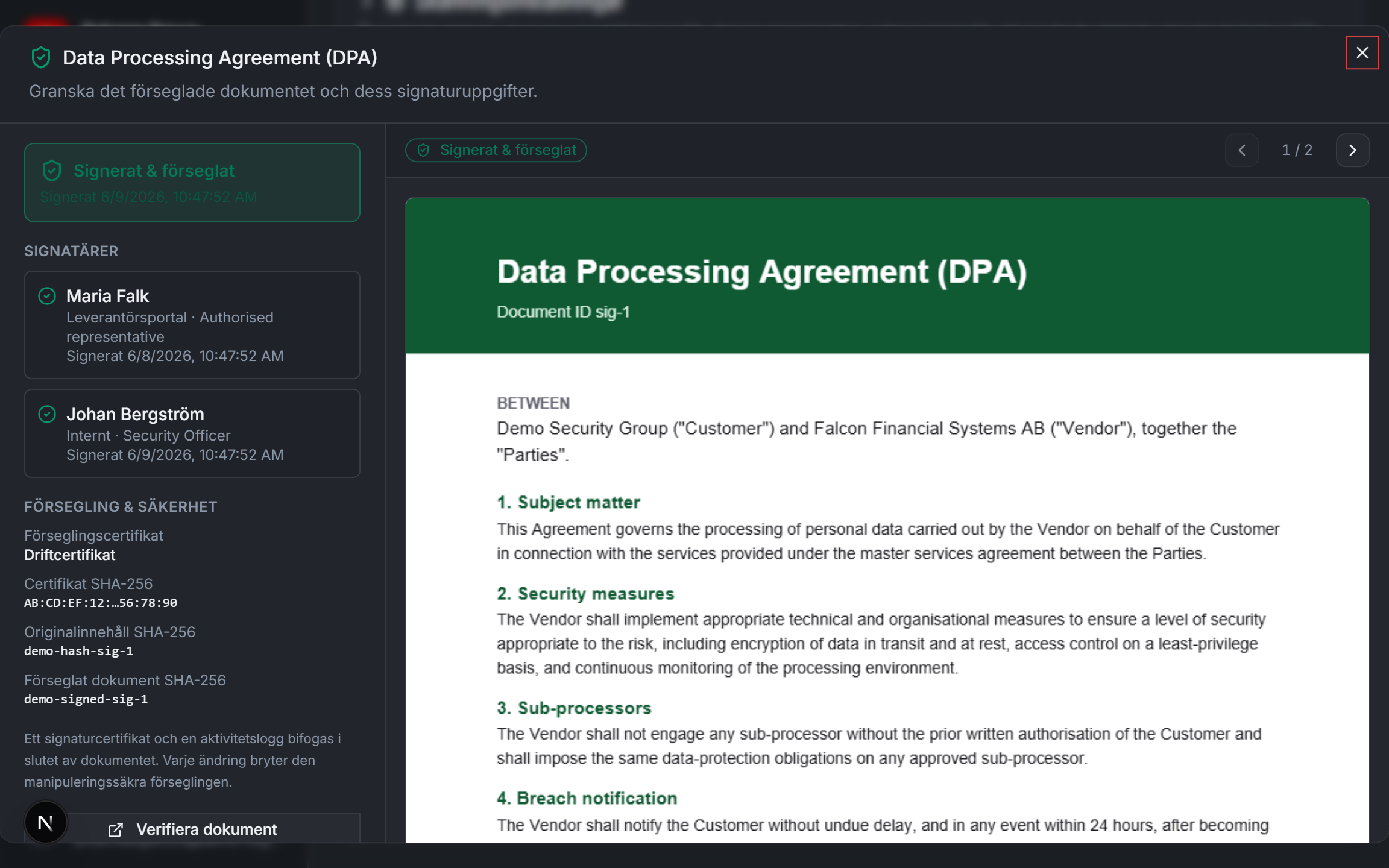This screenshot has height=868, width=1389.
Task: Click the checkmark icon next to Johan Bergström
Action: (47, 414)
